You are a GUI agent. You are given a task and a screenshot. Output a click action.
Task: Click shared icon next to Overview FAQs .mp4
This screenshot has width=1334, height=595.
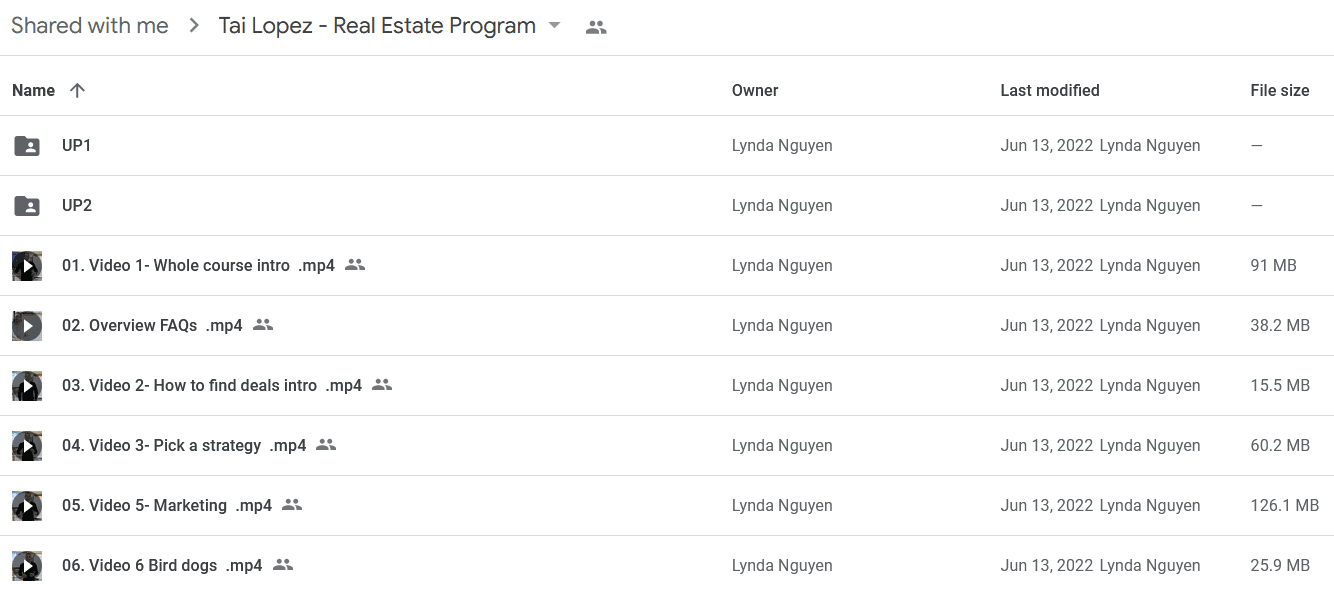click(x=263, y=325)
